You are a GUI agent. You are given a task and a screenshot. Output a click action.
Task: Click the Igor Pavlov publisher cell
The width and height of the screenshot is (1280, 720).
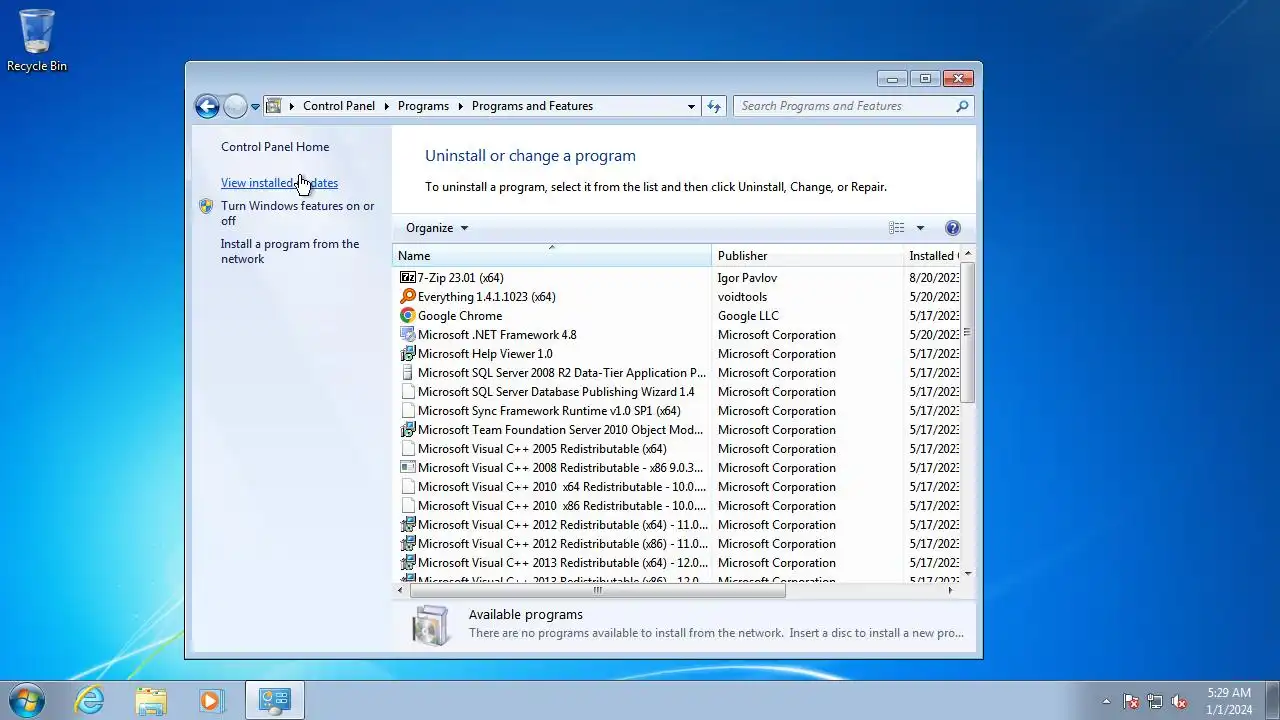click(x=747, y=277)
